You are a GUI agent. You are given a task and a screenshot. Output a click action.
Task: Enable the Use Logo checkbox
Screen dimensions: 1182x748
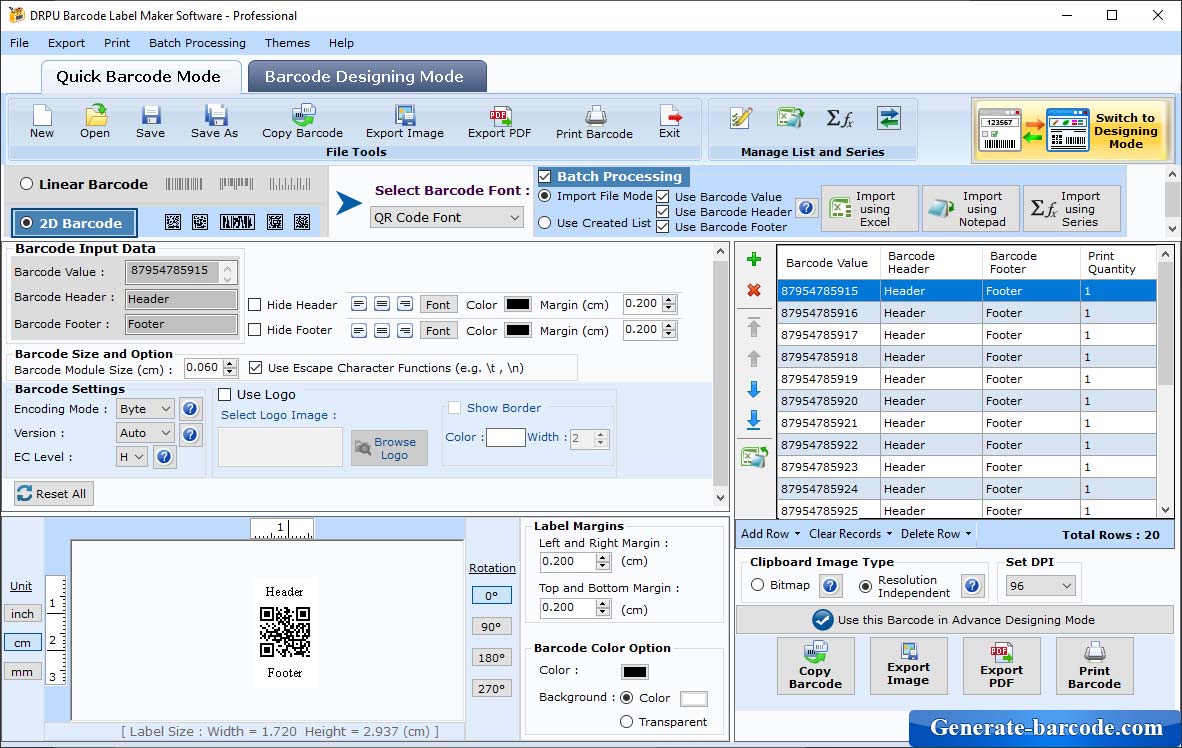[x=225, y=394]
